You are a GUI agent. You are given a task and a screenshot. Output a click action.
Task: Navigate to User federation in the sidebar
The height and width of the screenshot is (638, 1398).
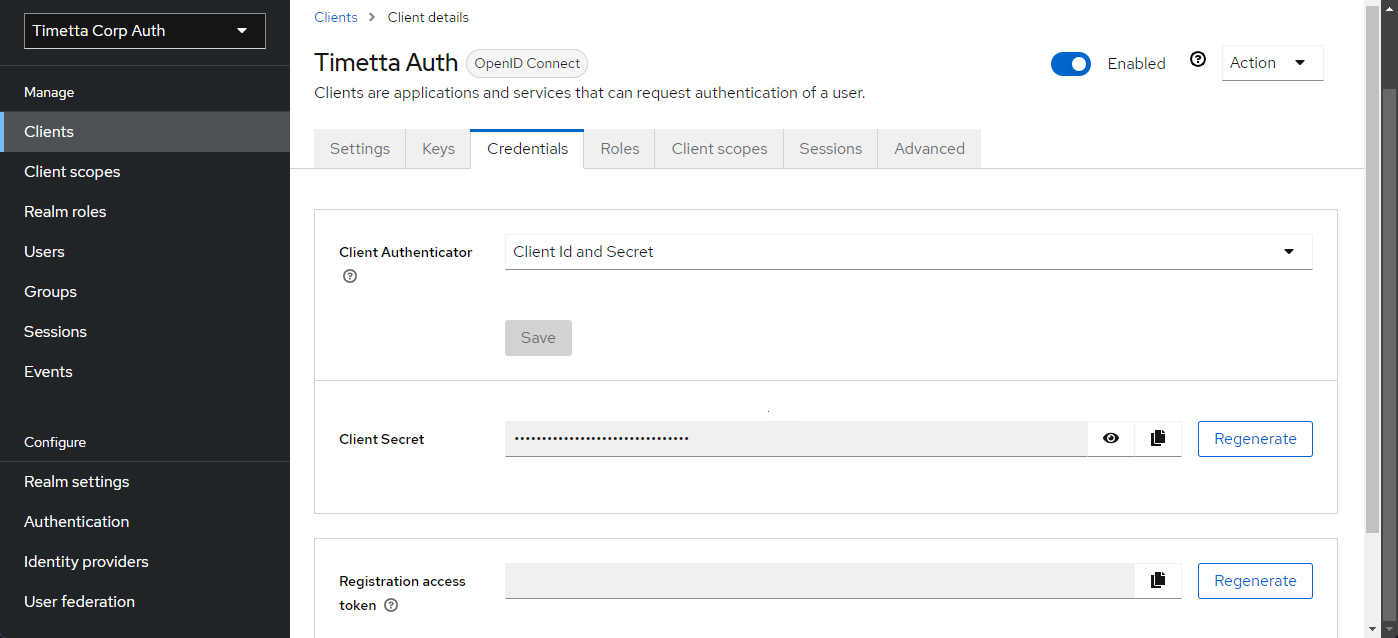click(x=145, y=602)
